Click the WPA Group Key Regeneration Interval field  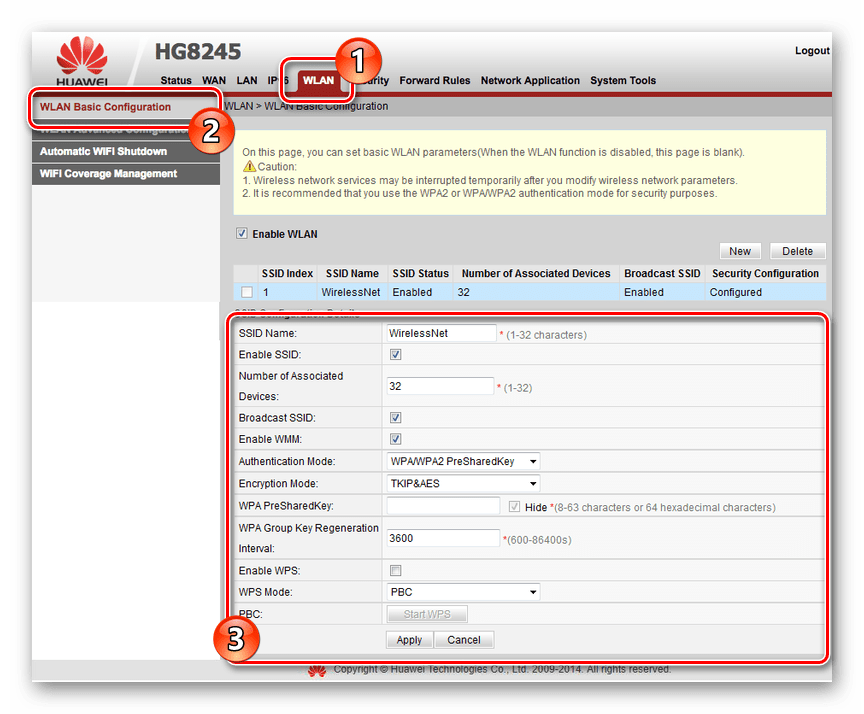443,538
